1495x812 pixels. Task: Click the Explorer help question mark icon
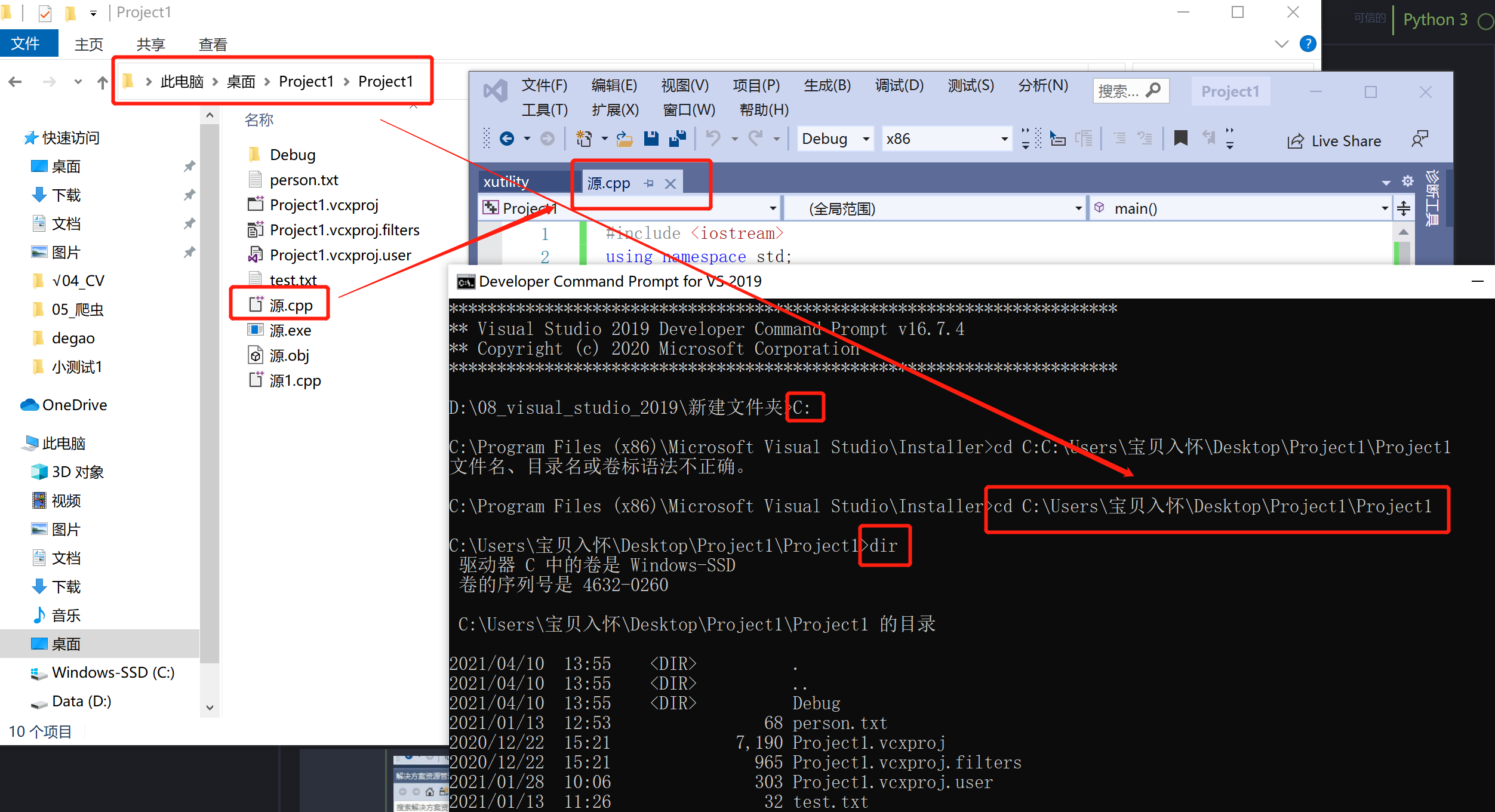pos(1308,44)
